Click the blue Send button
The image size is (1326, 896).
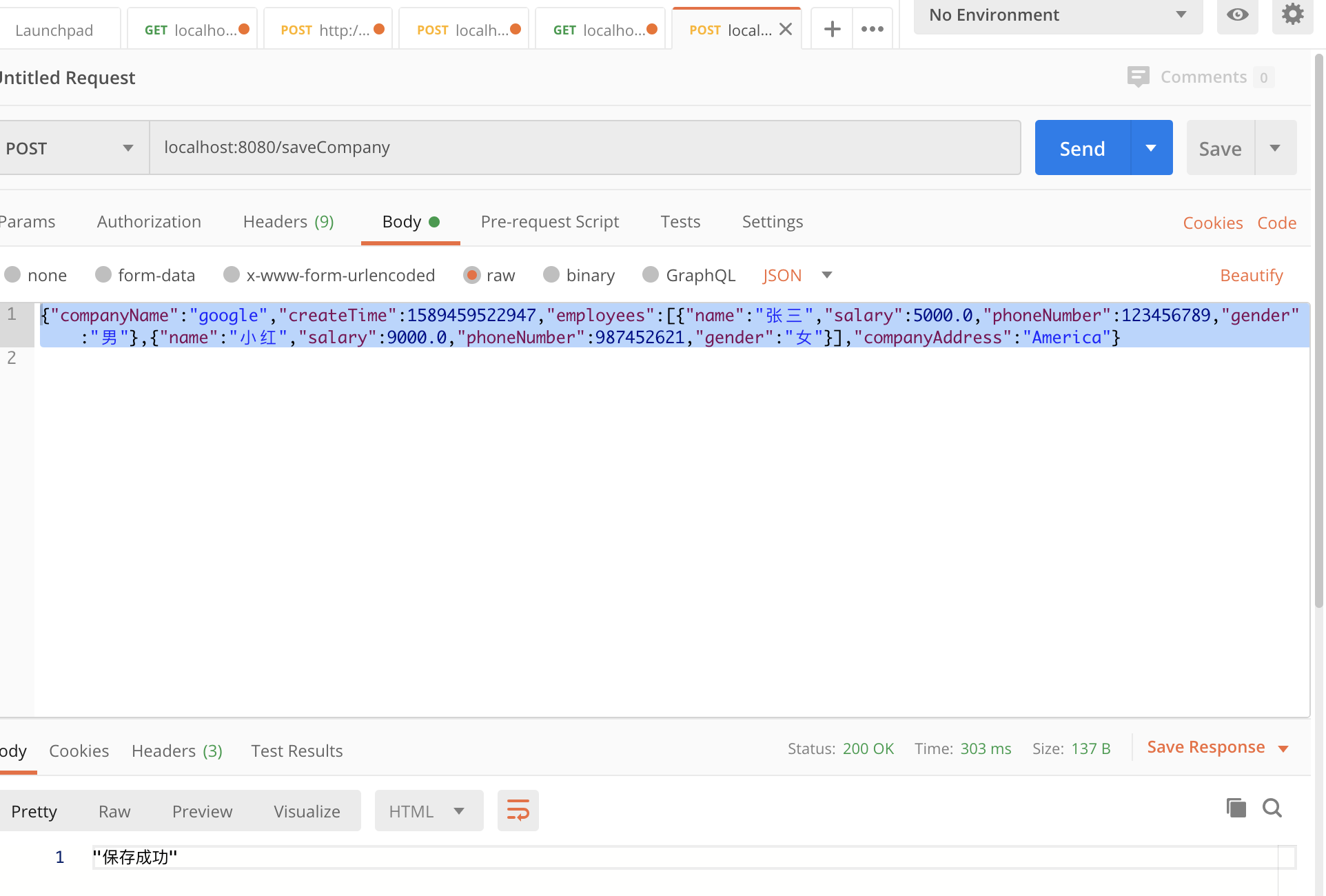tap(1082, 148)
